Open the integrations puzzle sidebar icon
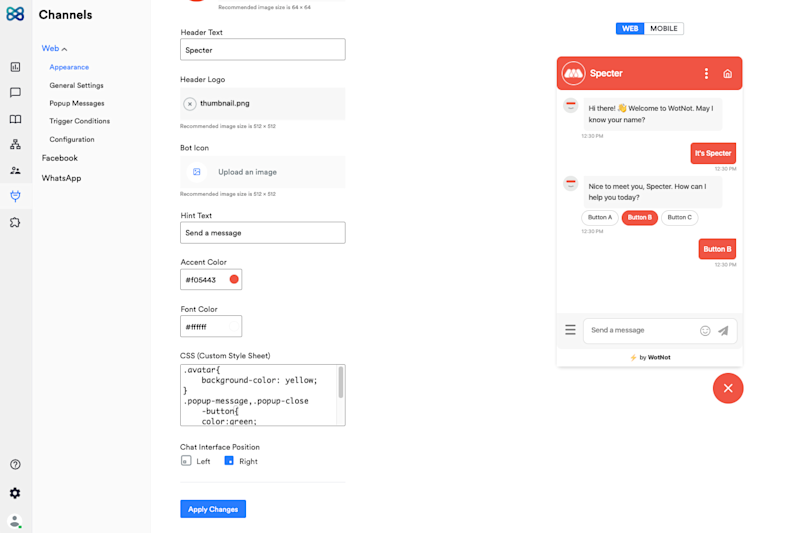This screenshot has width=800, height=533. (15, 222)
